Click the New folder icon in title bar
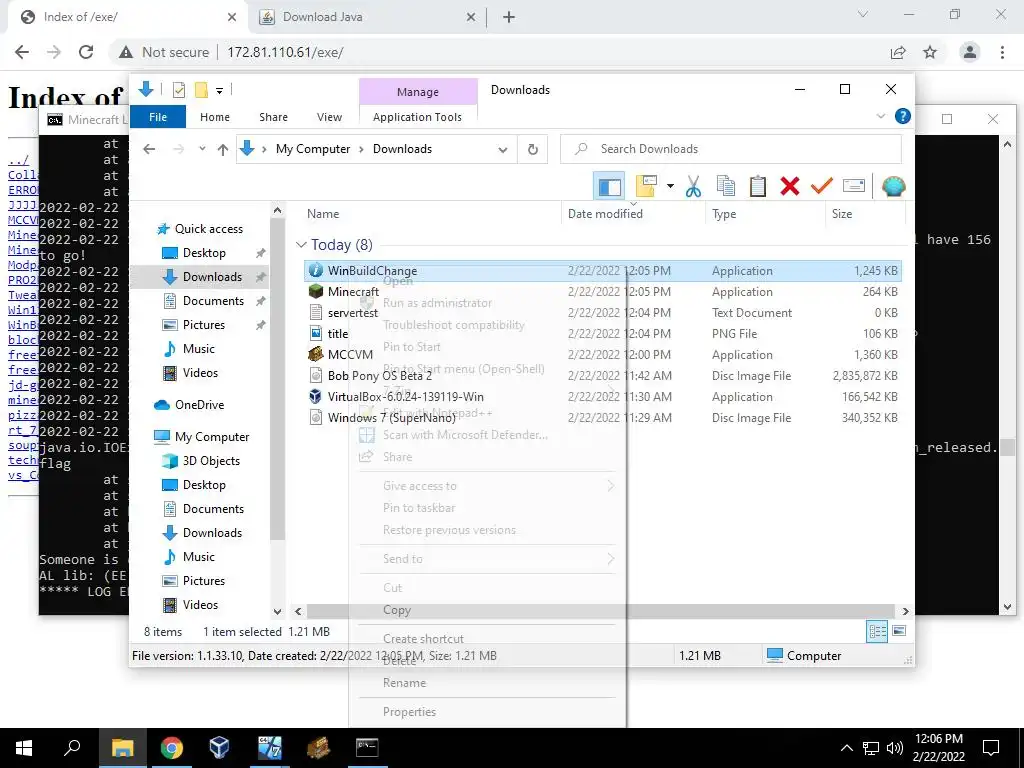The height and width of the screenshot is (768, 1024). pos(201,90)
